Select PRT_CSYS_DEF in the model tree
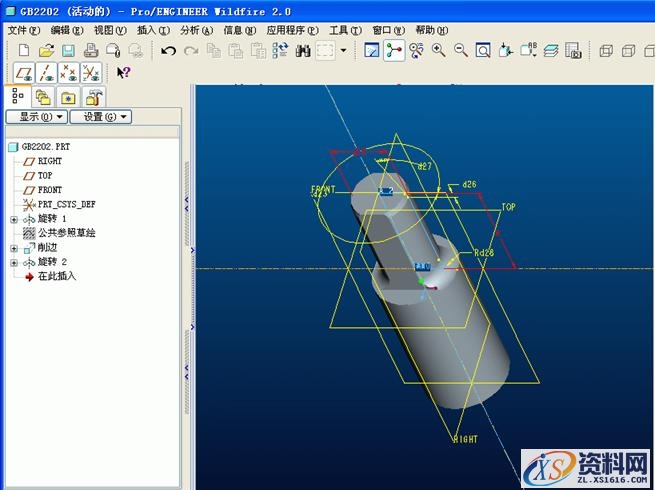Viewport: 655px width, 490px height. click(66, 204)
